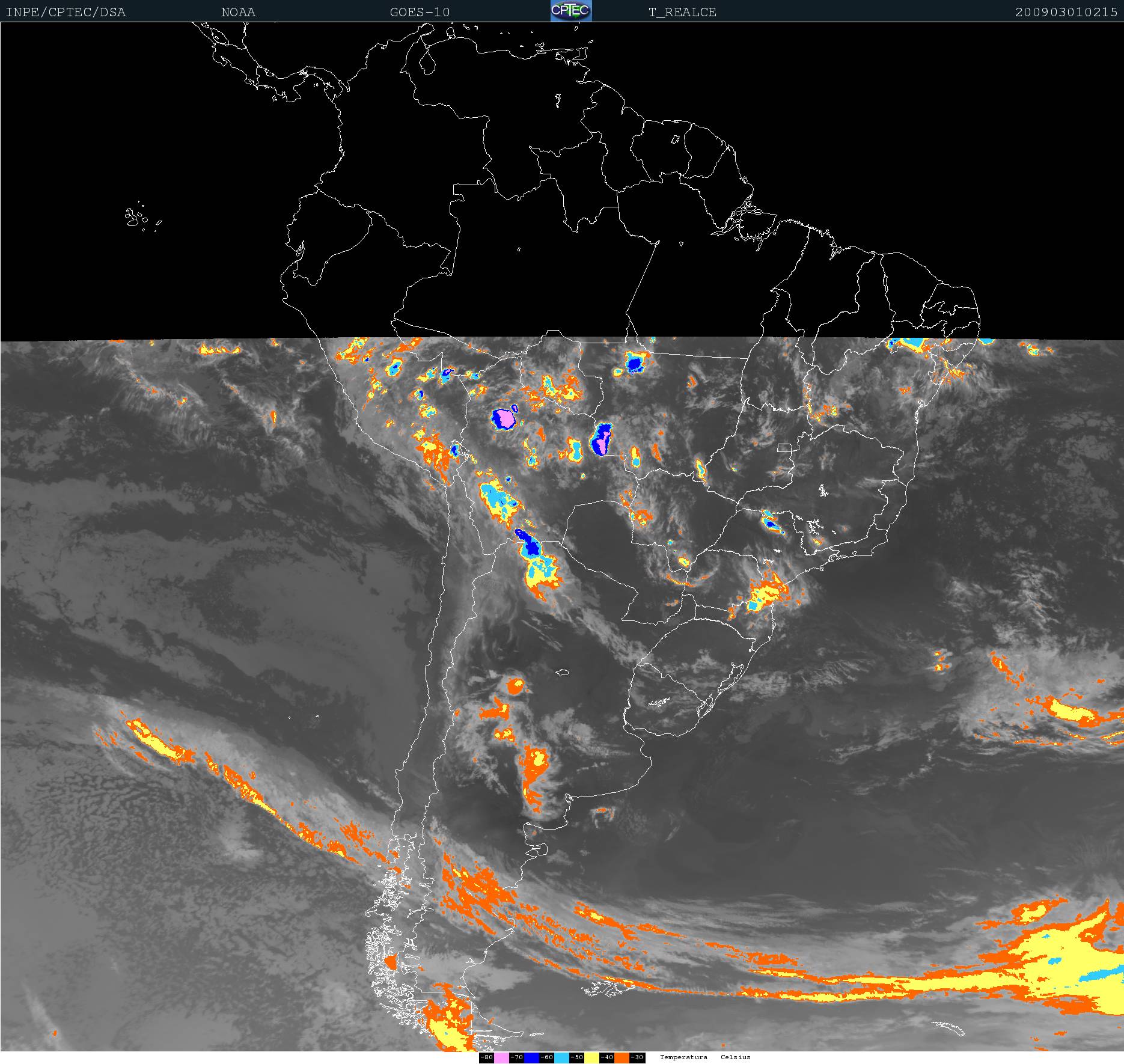Select the yellow legend color swatch
The image size is (1124, 1064).
(591, 1057)
